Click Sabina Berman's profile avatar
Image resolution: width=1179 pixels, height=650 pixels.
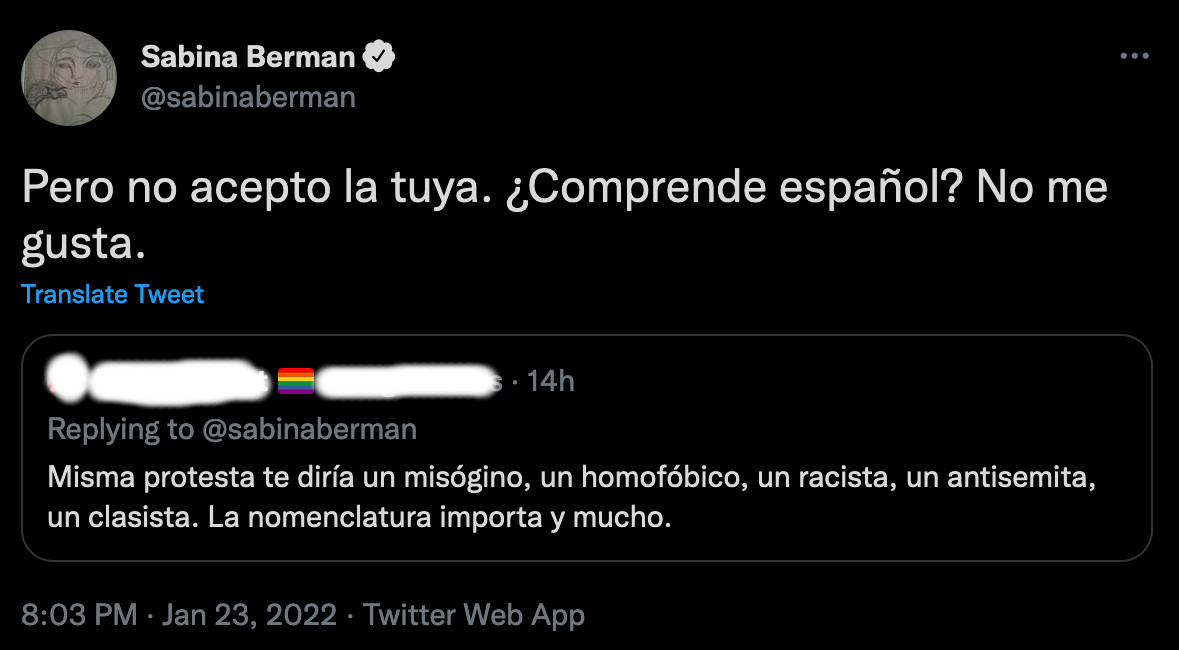coord(68,77)
